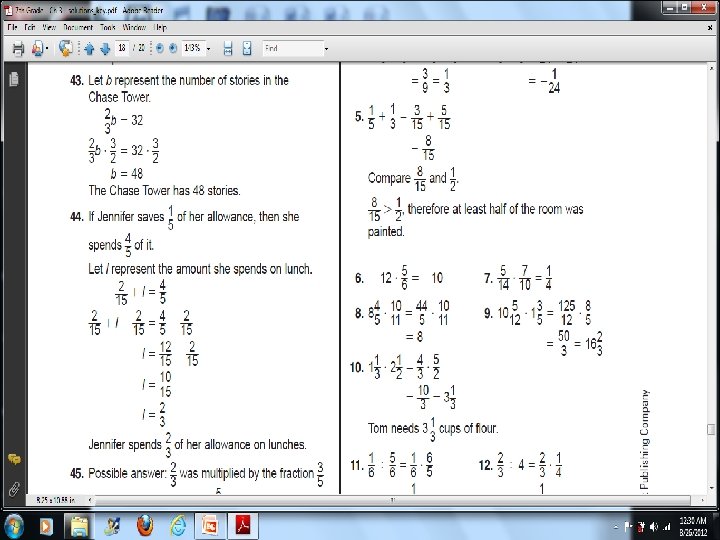
Task: Click the taskbar icon left of Firefox
Action: coord(112,526)
